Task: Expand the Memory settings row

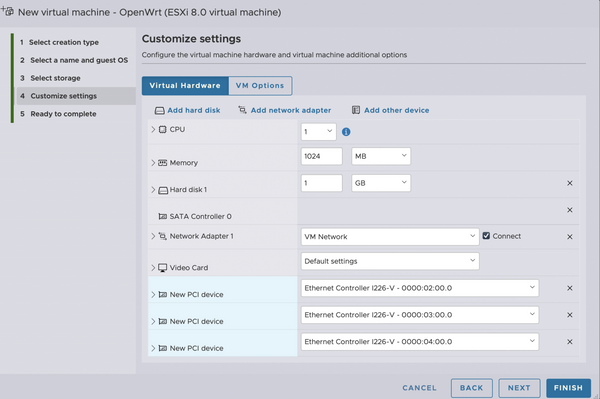Action: [153, 163]
